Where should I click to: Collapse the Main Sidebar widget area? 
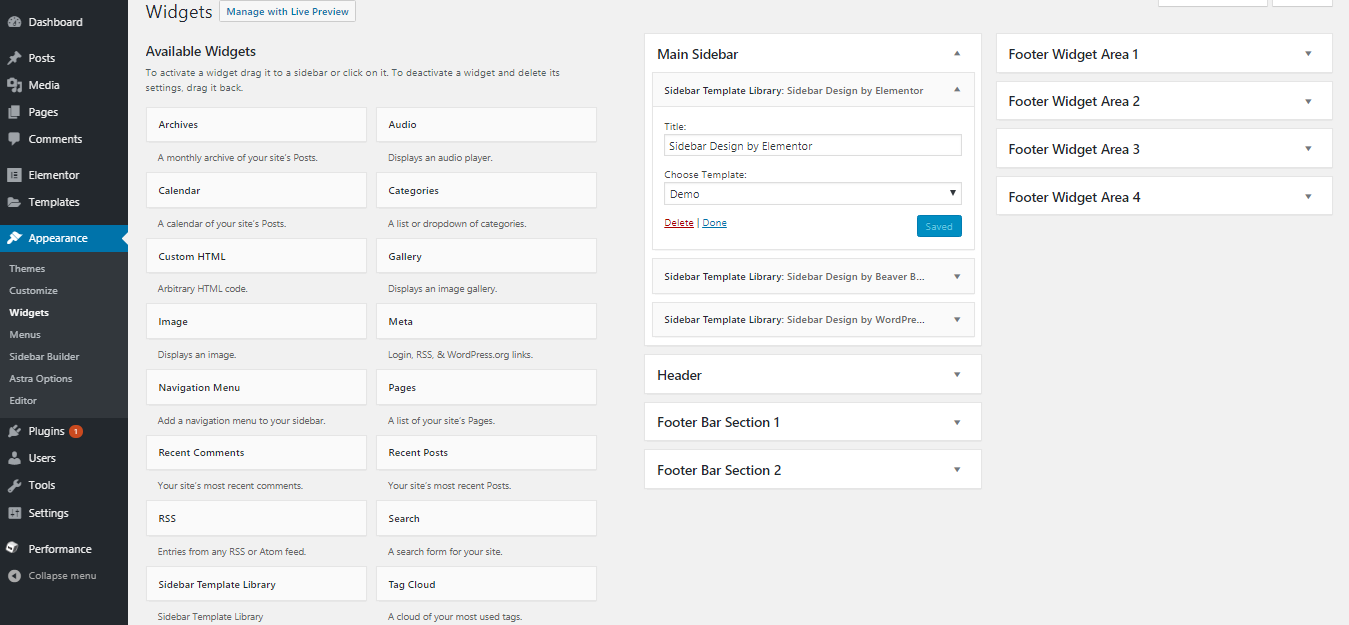click(x=957, y=54)
